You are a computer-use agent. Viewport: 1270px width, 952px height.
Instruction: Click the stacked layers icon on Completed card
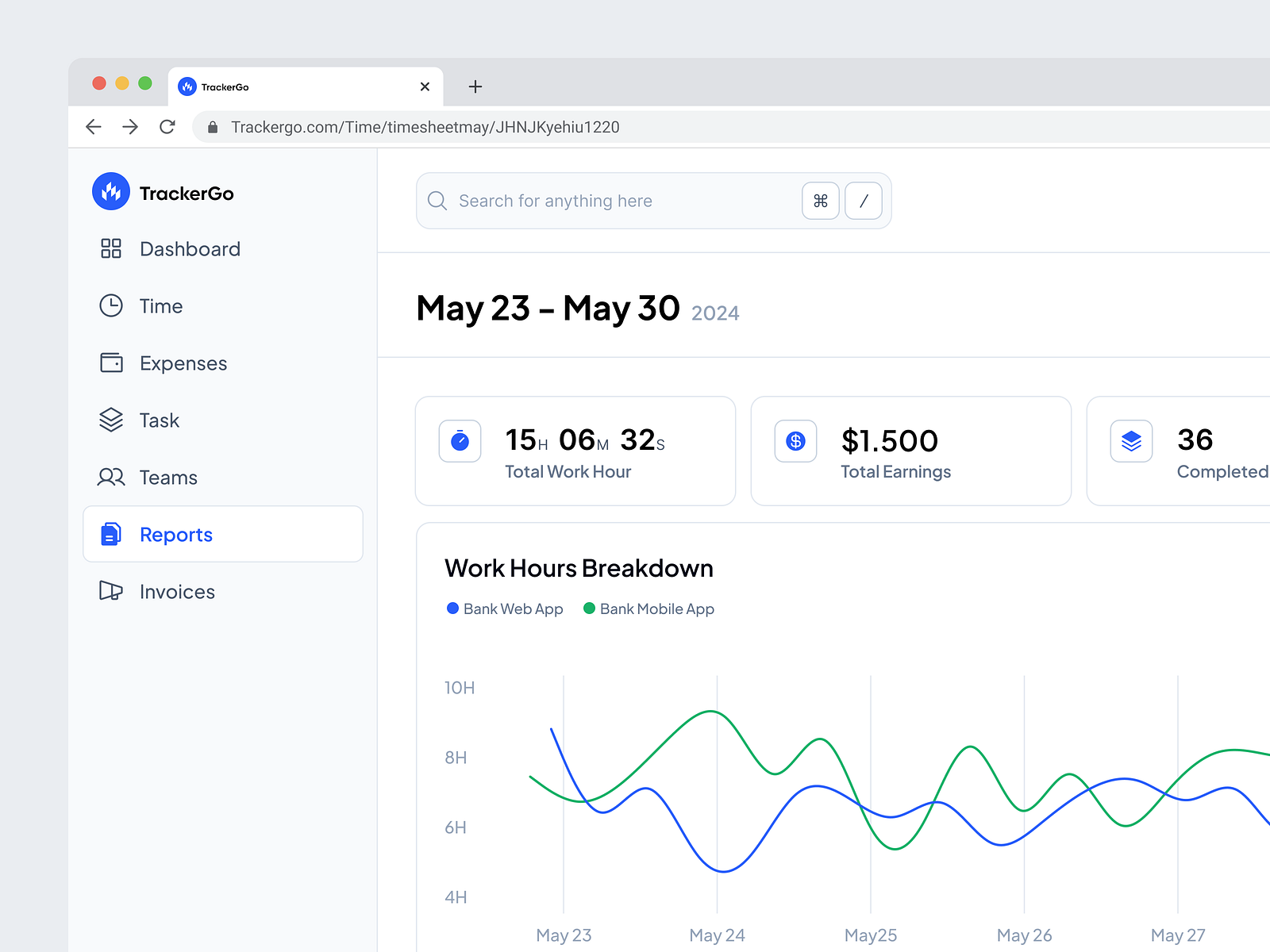tap(1130, 441)
